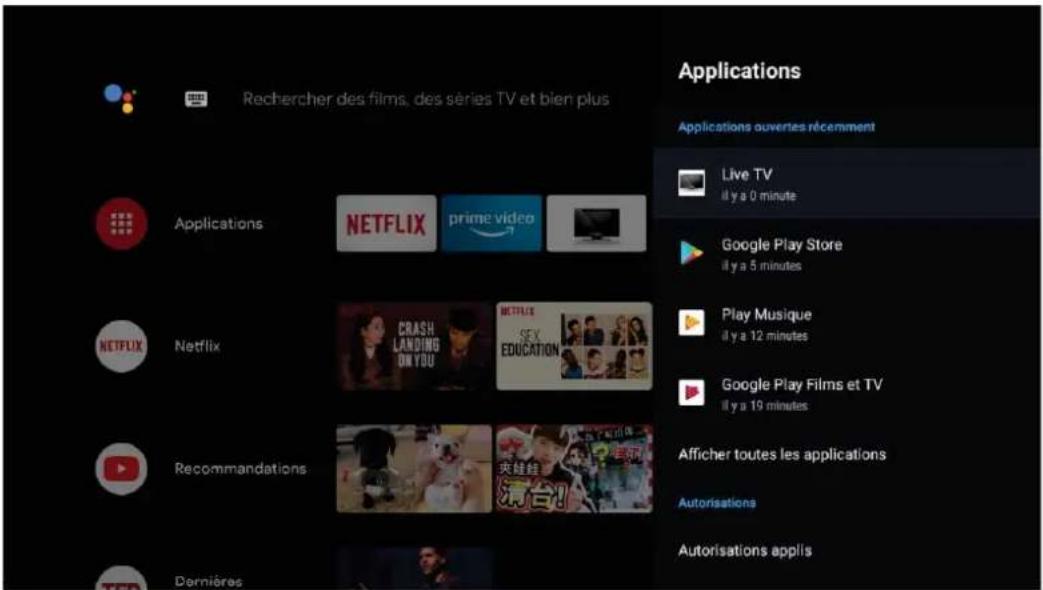Play Crash Landing on You thumbnail

414,346
